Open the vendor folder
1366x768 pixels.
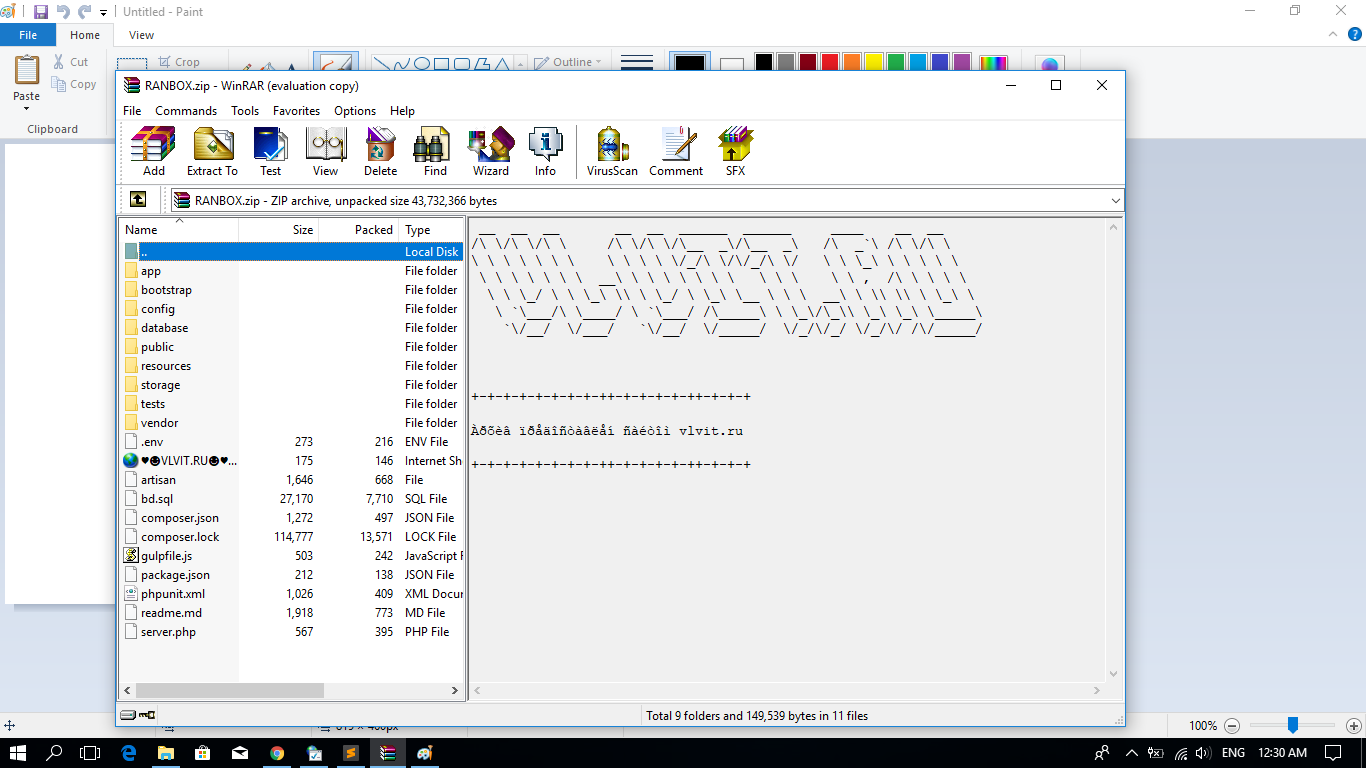click(x=159, y=423)
